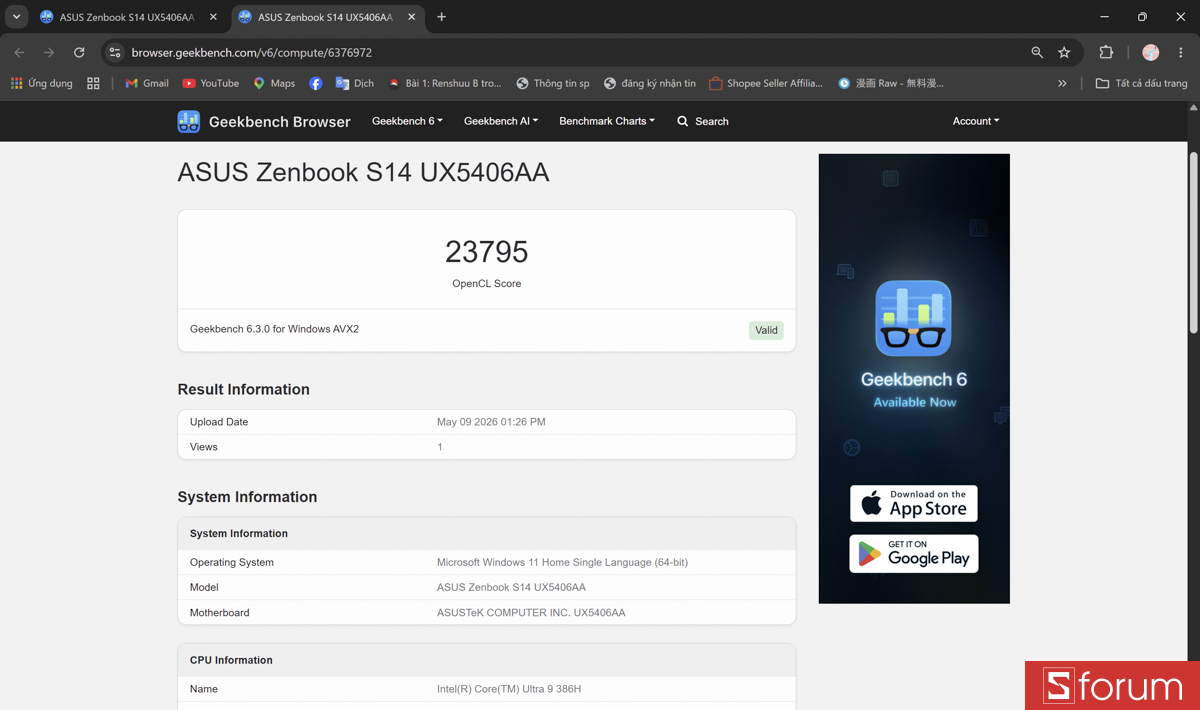Click the Motherboard value ASUSTeK COMPUTER INC.
1200x710 pixels.
(531, 612)
